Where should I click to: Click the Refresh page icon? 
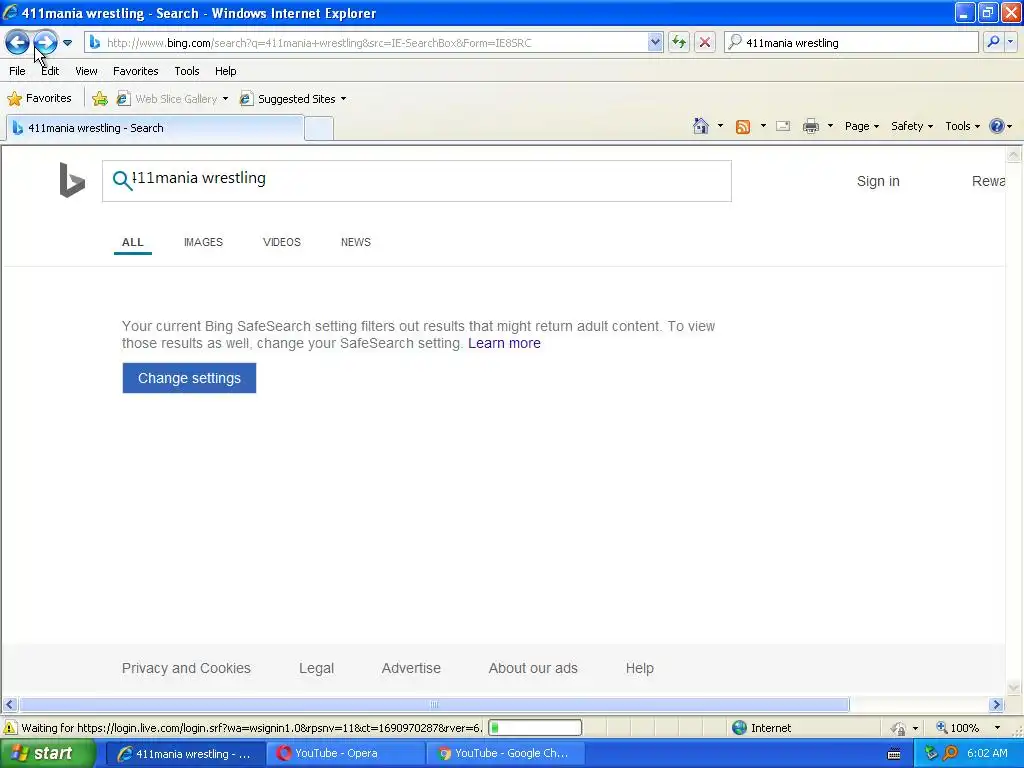679,43
